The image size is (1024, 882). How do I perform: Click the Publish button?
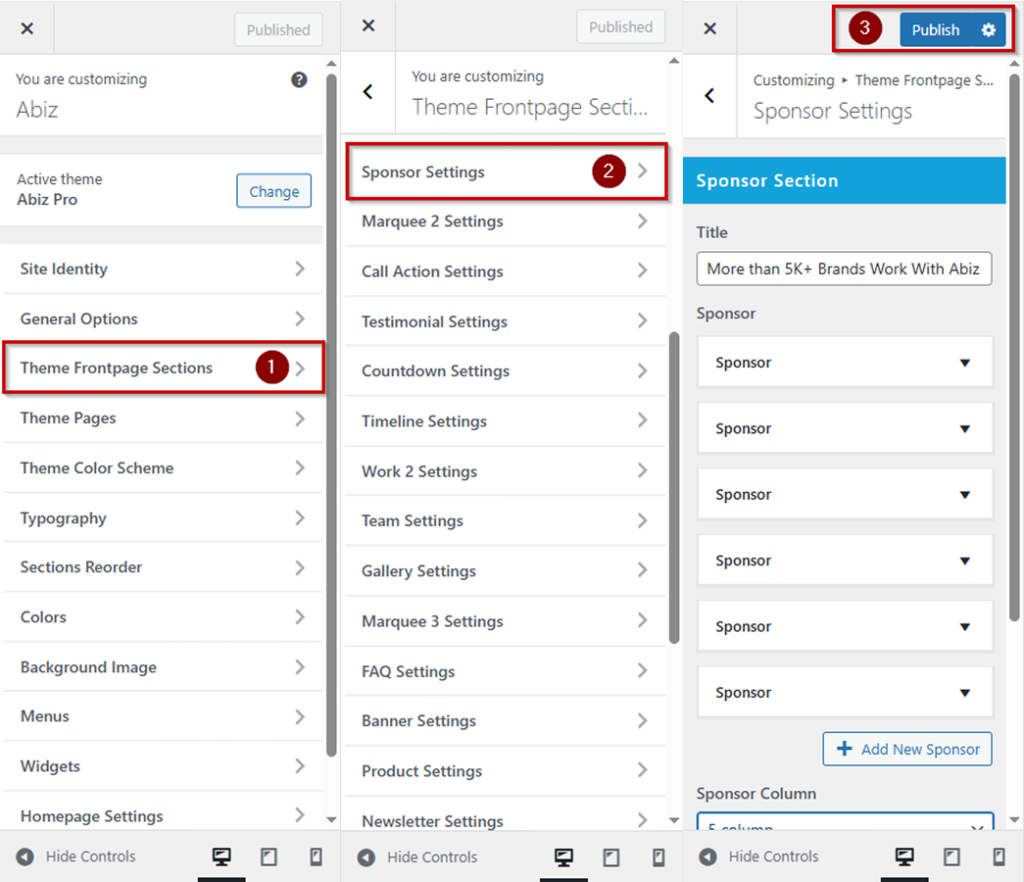tap(935, 30)
